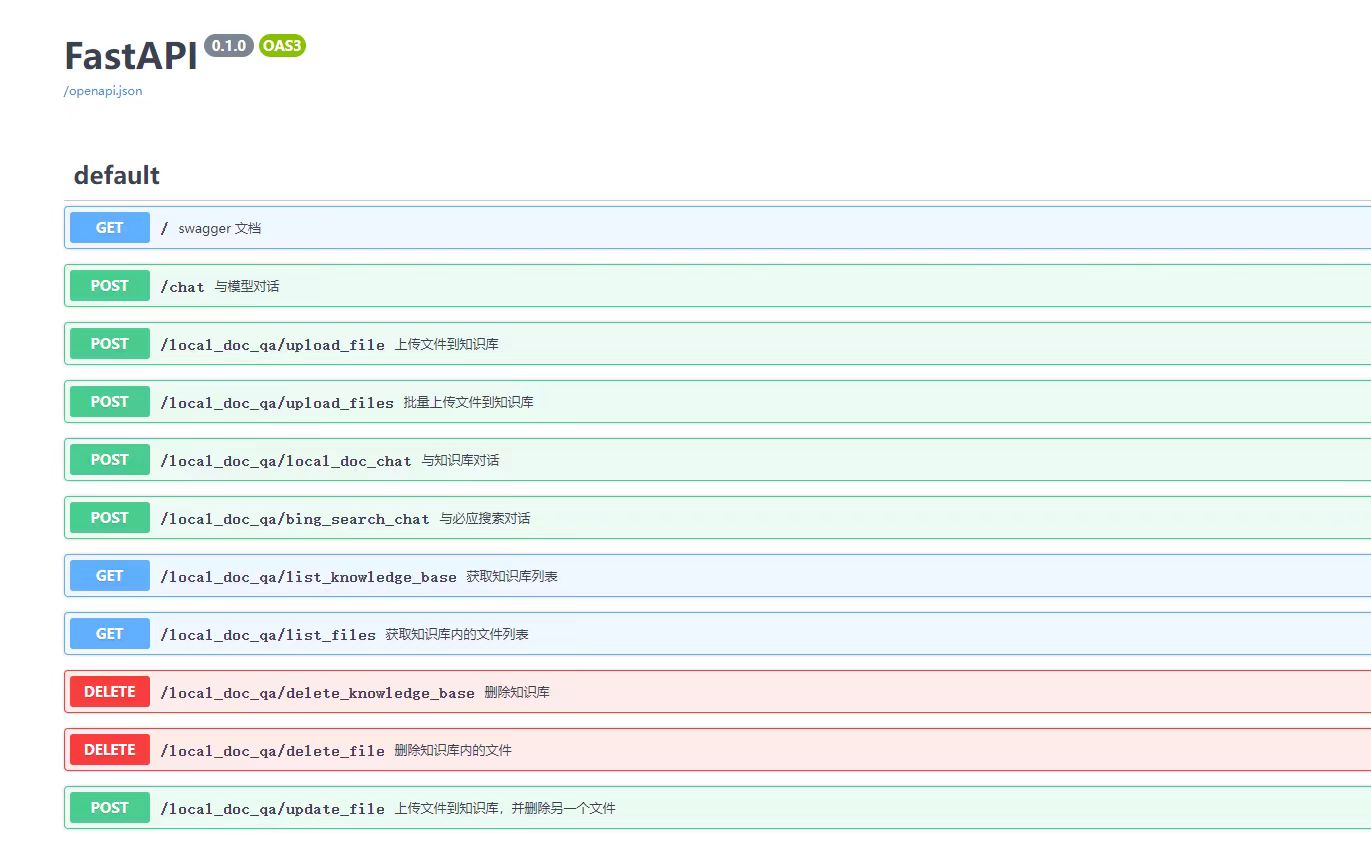
Task: Click description 获取知识库列表
Action: (x=512, y=576)
